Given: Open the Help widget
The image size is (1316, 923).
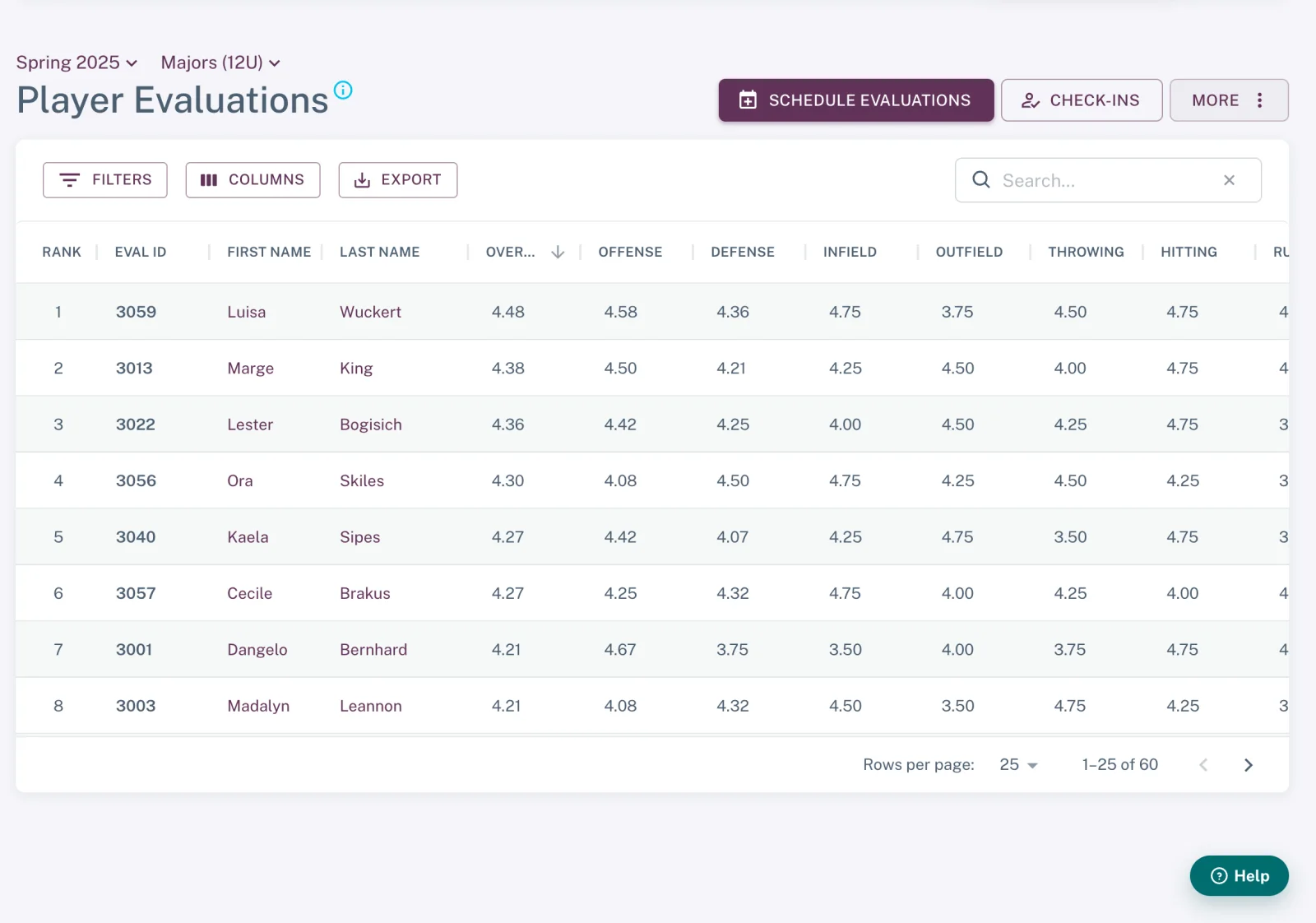Looking at the screenshot, I should pos(1239,876).
